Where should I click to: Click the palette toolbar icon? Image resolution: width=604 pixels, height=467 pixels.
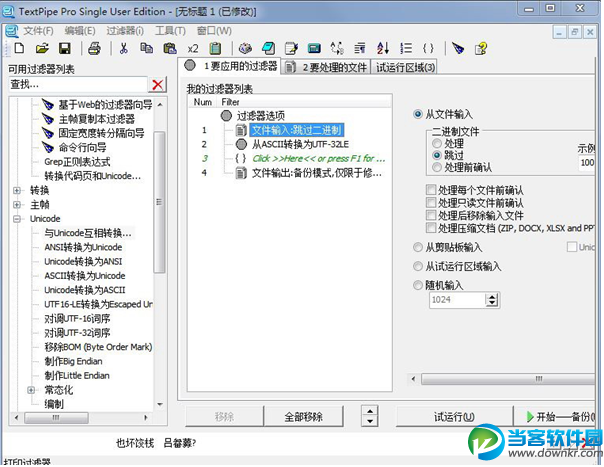(245, 48)
